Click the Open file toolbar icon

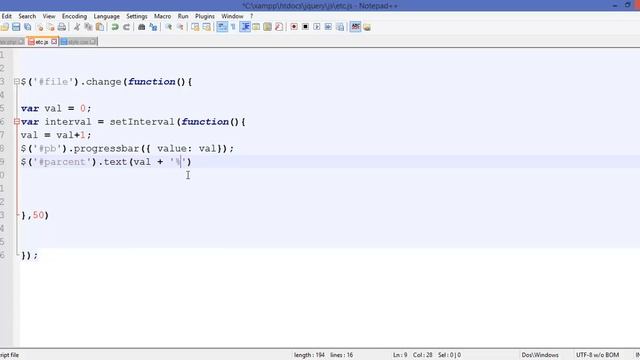pyautogui.click(x=4, y=27)
